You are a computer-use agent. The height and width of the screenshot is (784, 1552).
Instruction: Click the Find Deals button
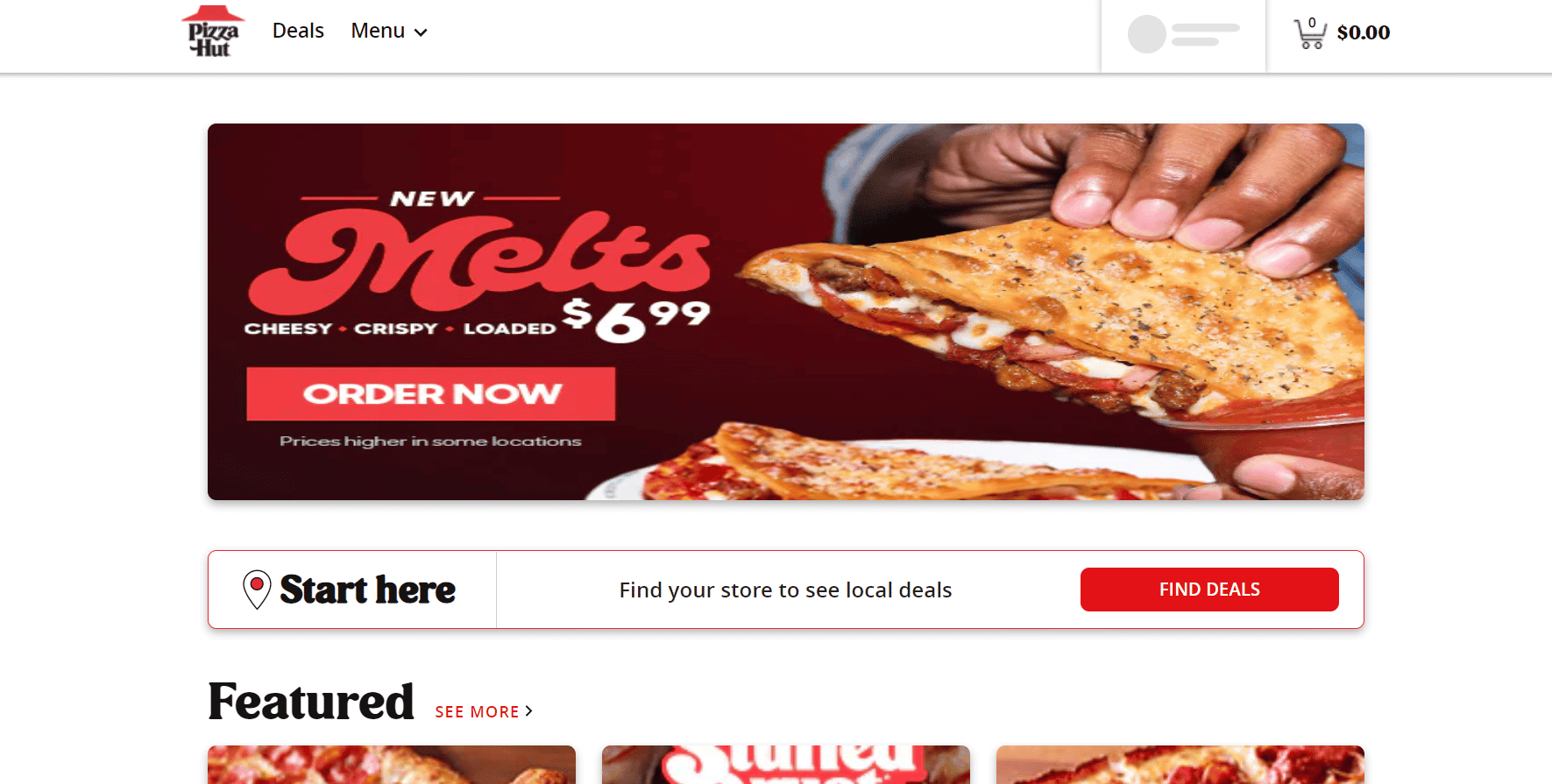[x=1209, y=590]
